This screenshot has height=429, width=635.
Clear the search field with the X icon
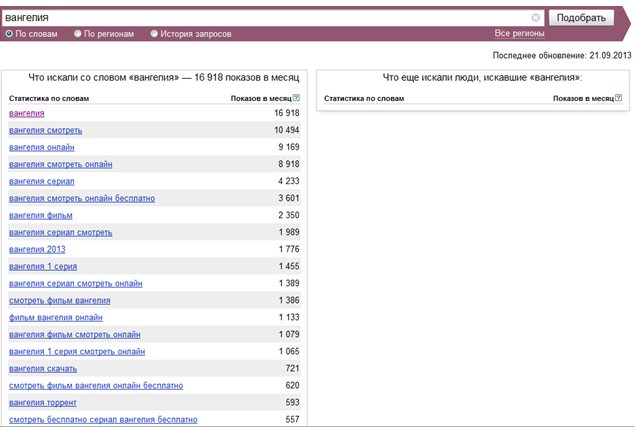coord(535,17)
